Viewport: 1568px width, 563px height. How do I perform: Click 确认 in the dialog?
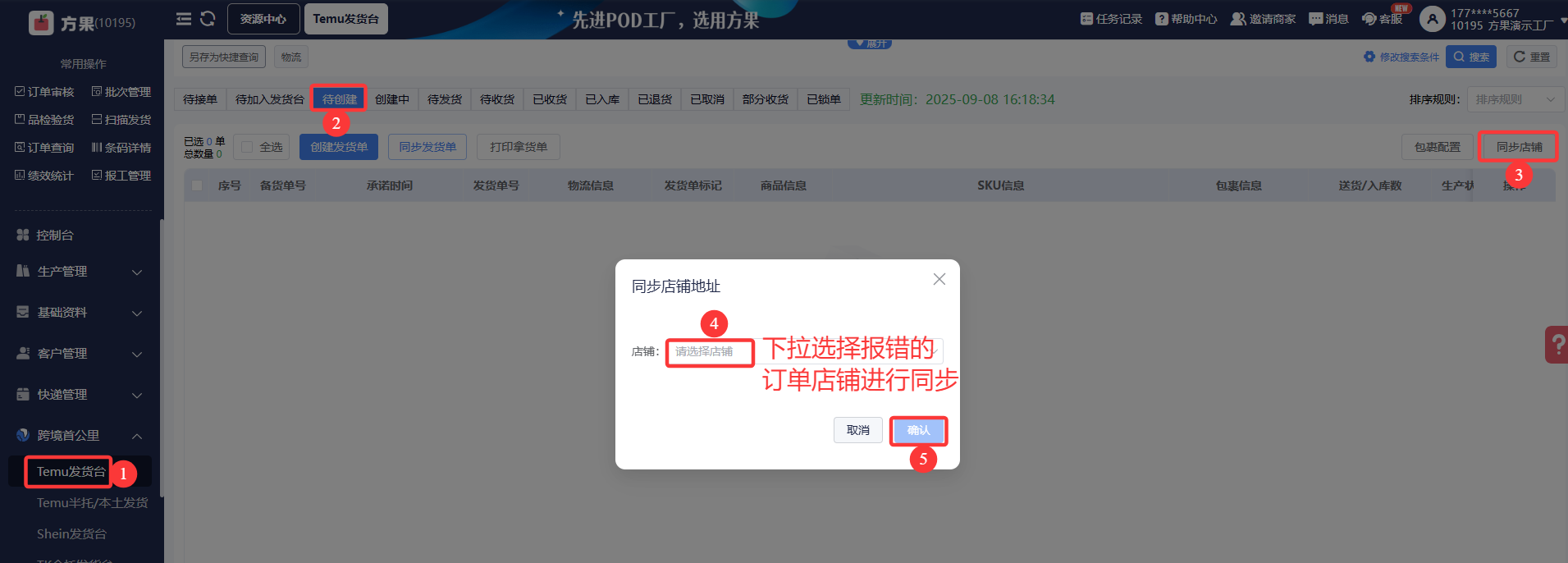tap(919, 430)
